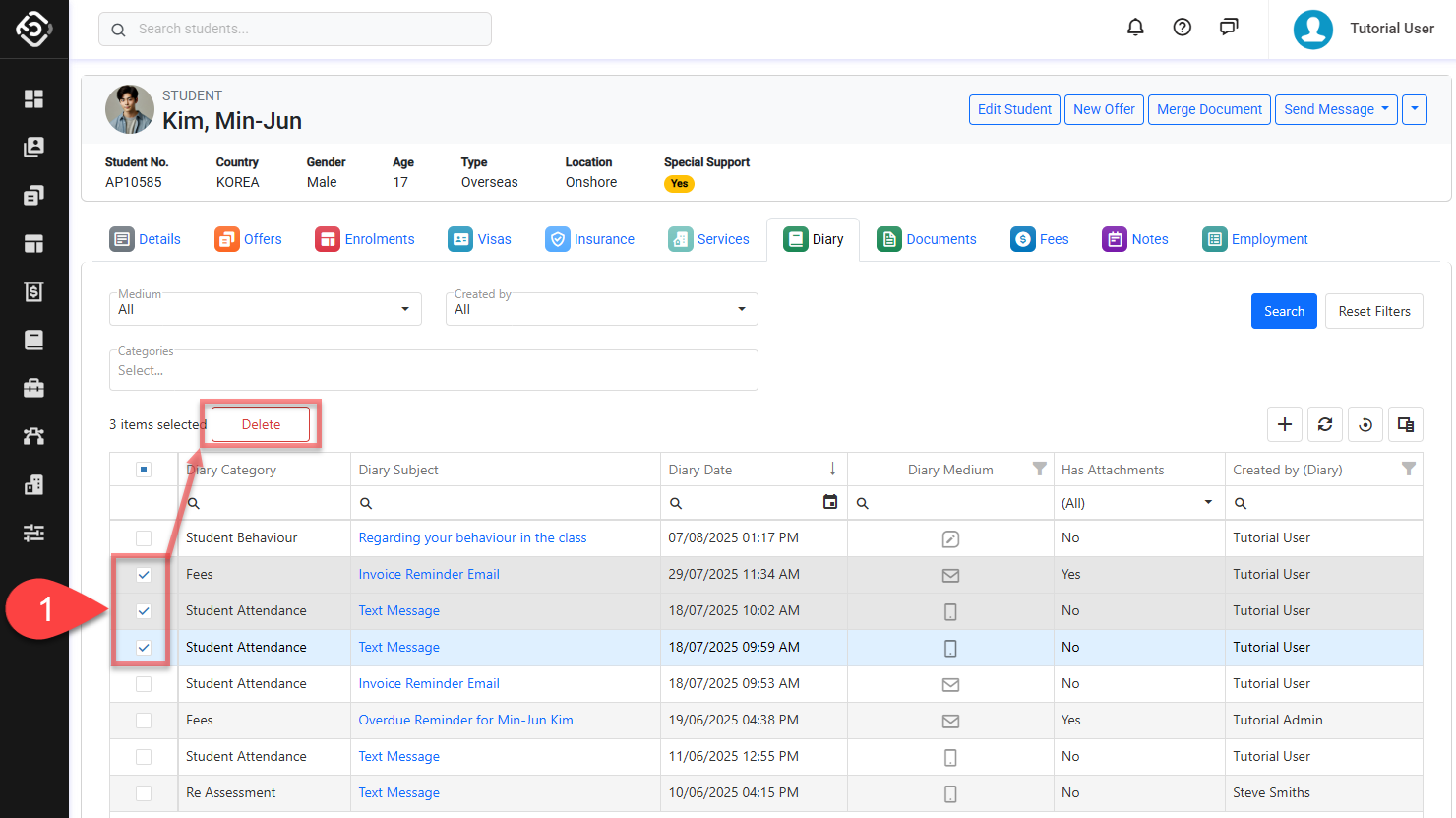Open the chat messages icon in header
Image resolution: width=1456 pixels, height=818 pixels.
(1229, 28)
